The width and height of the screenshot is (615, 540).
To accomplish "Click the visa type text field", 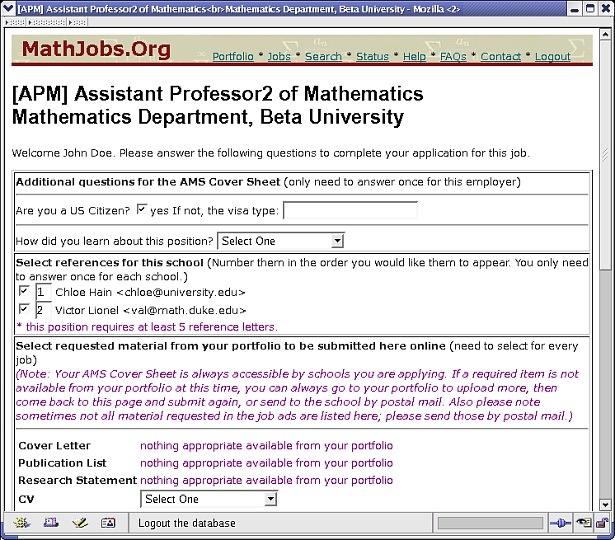I will pyautogui.click(x=350, y=211).
